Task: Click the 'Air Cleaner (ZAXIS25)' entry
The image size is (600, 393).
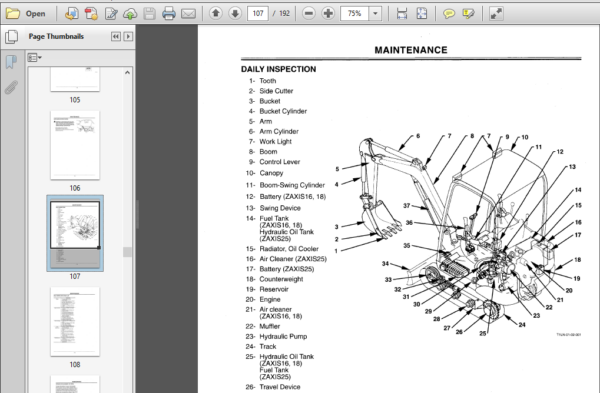Action: click(293, 259)
